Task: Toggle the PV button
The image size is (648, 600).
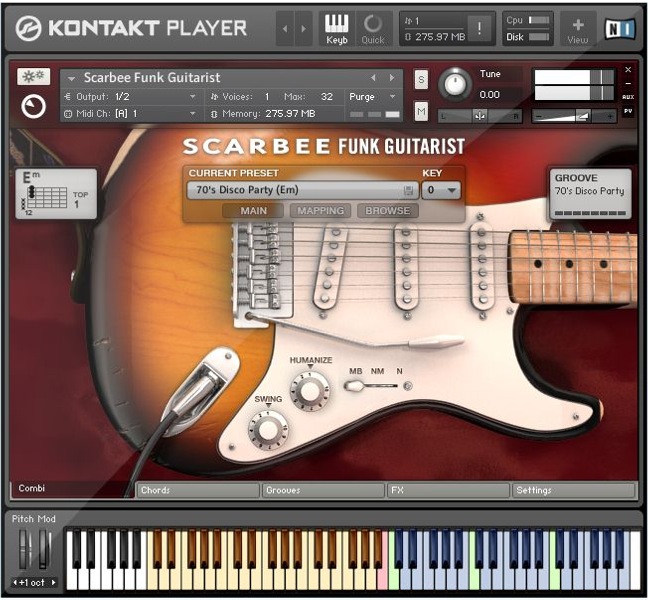Action: 628,111
